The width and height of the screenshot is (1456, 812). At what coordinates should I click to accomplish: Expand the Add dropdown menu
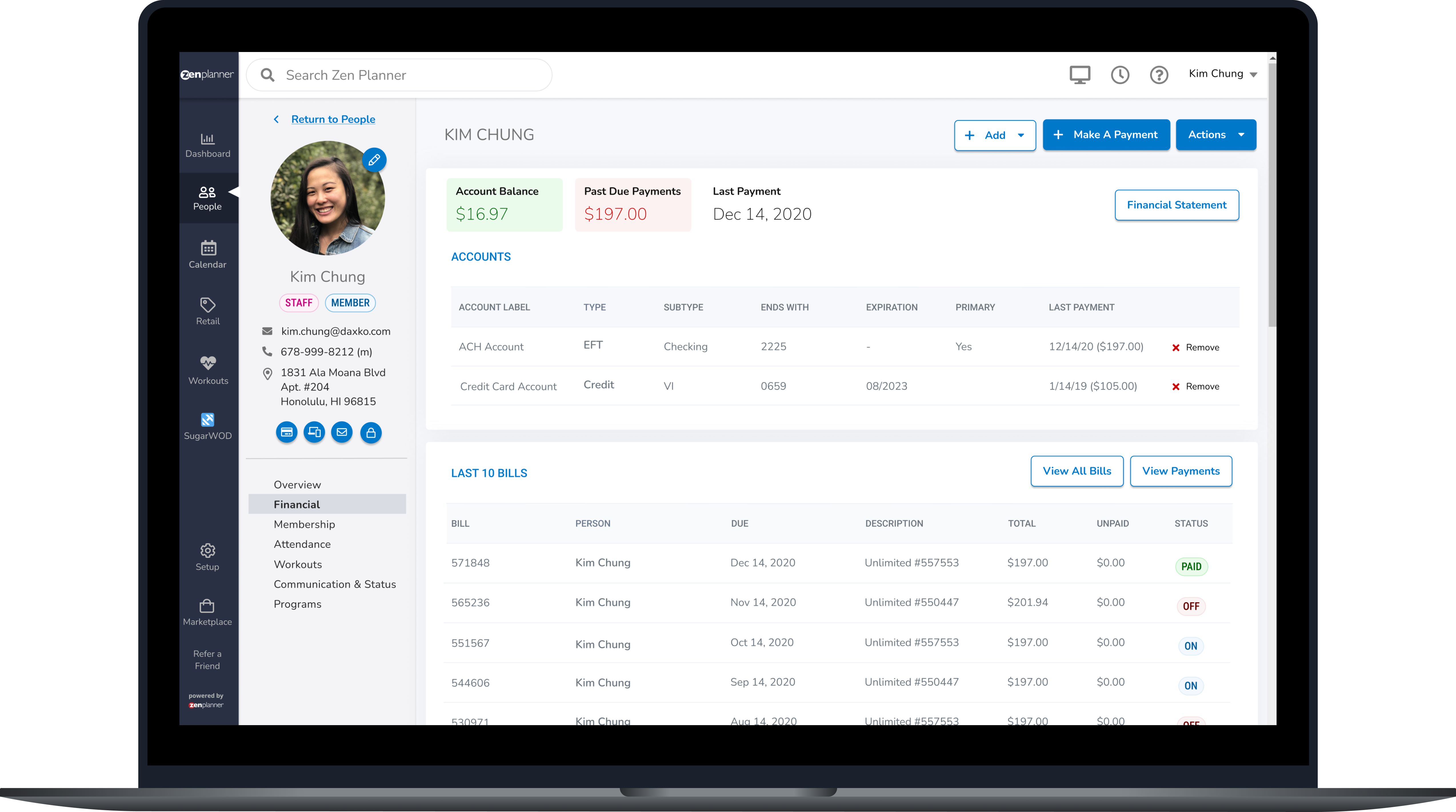pyautogui.click(x=995, y=135)
